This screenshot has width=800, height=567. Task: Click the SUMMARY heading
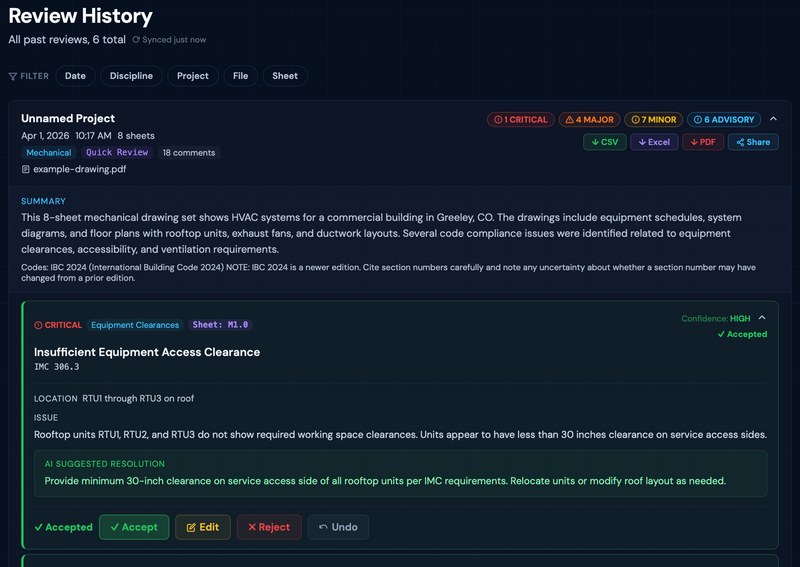coord(43,201)
